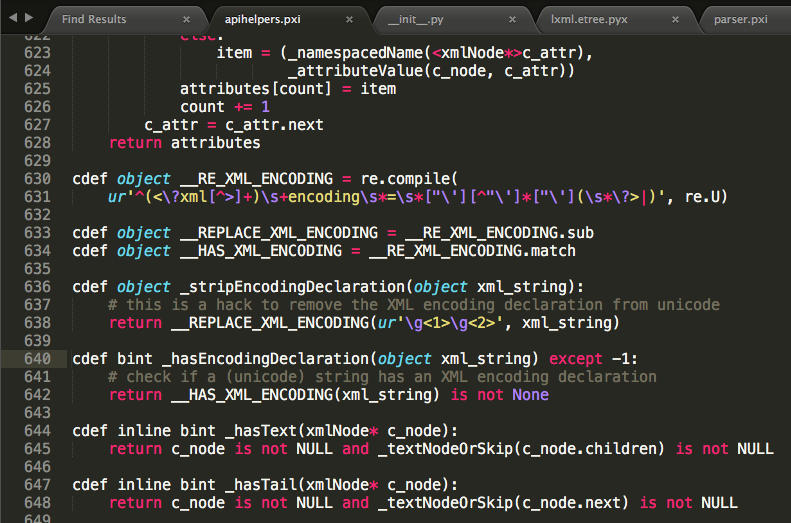Click attributes[count] on line 625
791x523 pixels.
coord(256,89)
